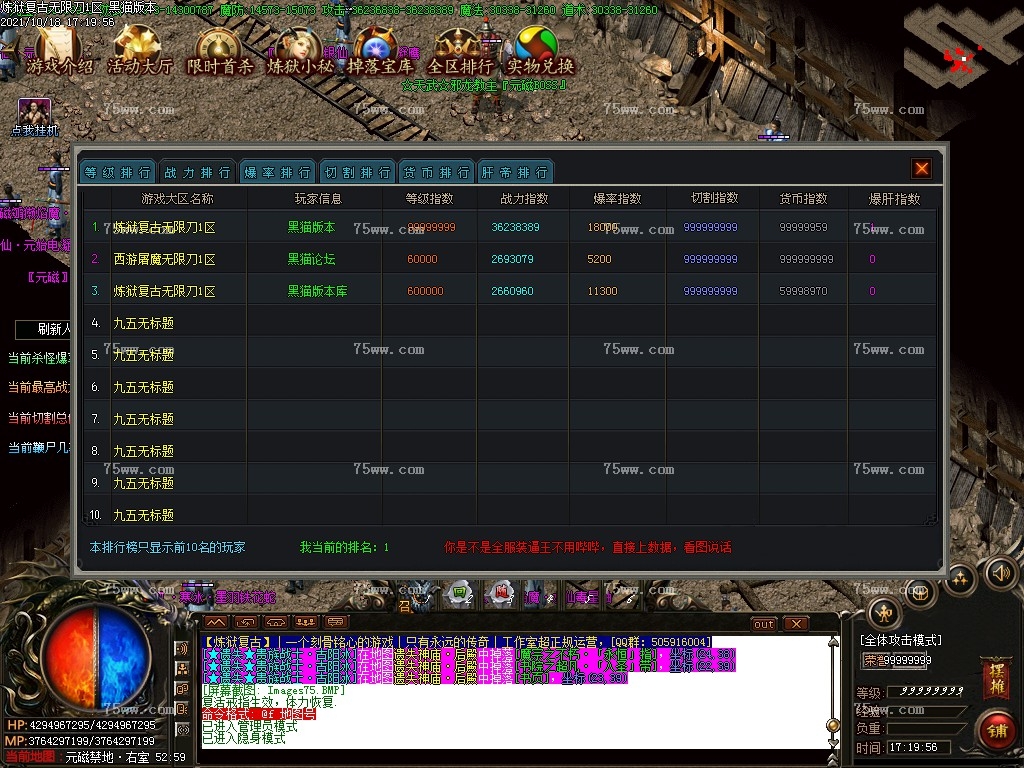
Task: Close the ranking panel with X
Action: [921, 168]
